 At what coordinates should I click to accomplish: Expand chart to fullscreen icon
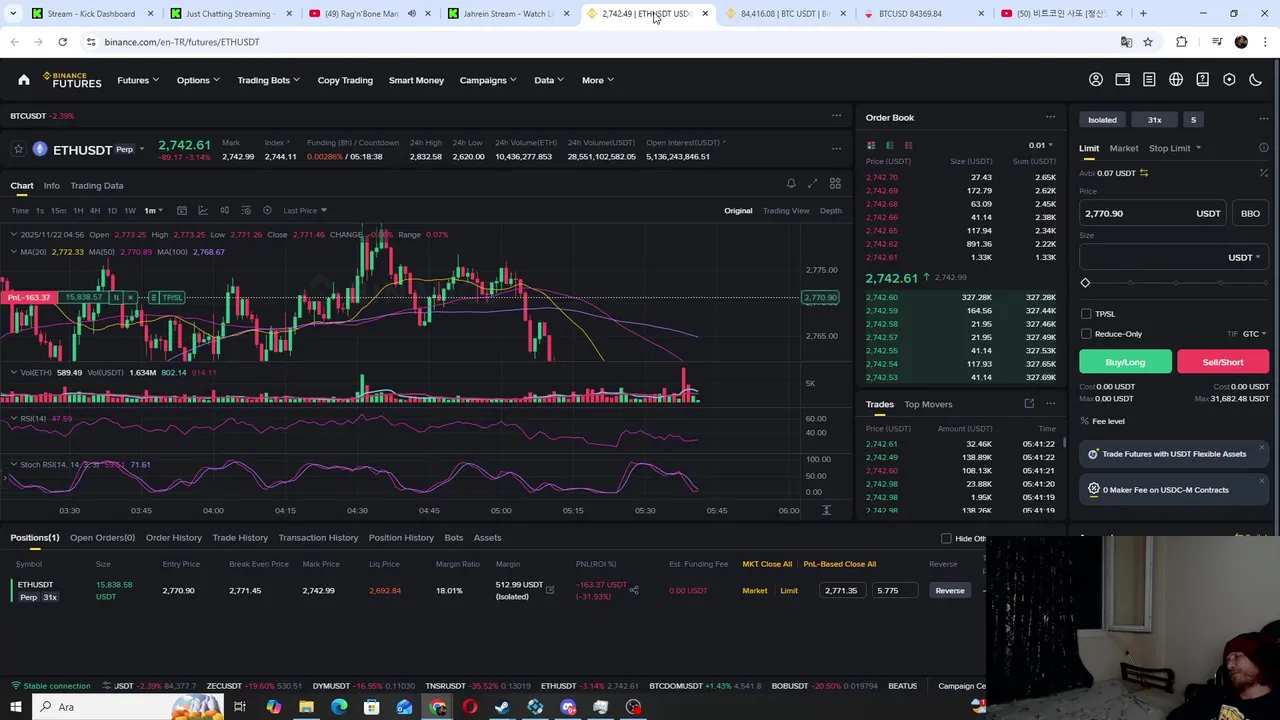tap(812, 184)
